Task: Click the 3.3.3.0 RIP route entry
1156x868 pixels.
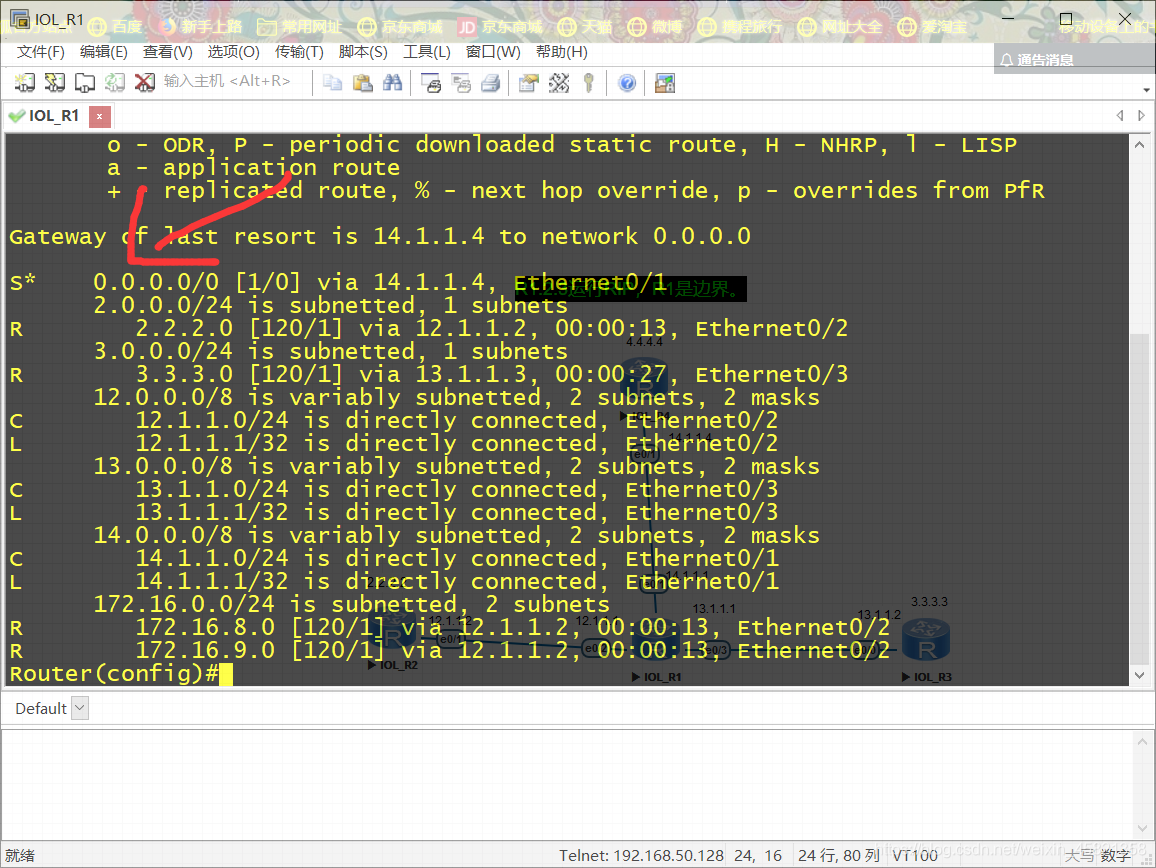Action: [x=428, y=375]
